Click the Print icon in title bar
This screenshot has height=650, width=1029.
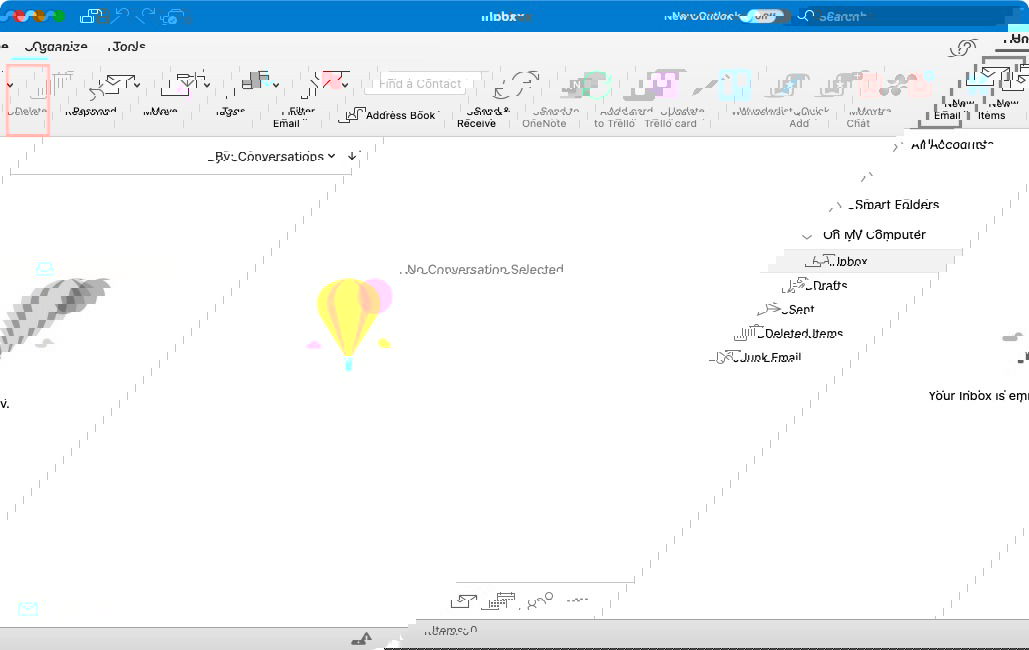tap(172, 16)
